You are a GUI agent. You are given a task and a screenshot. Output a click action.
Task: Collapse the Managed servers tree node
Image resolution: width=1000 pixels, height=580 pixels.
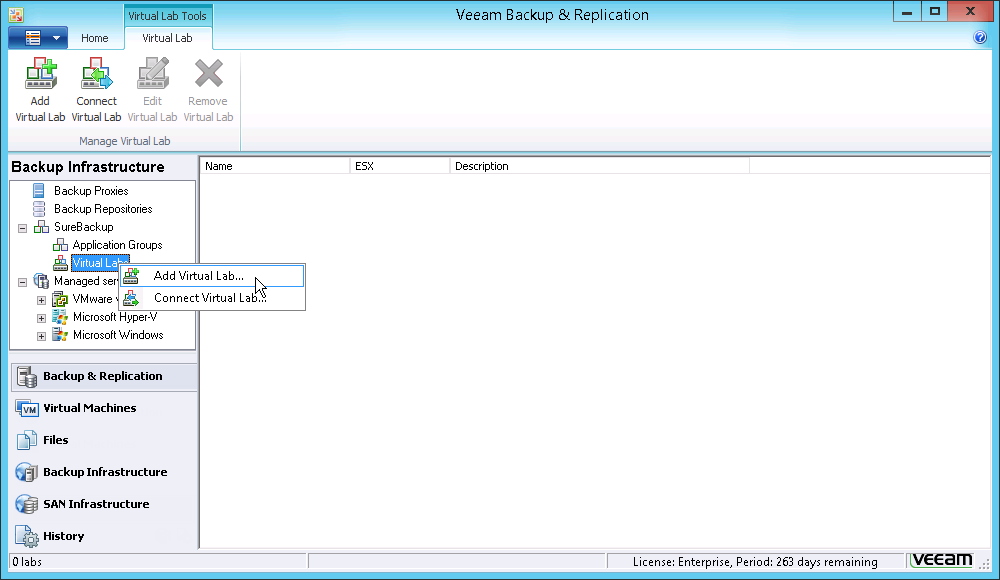22,281
